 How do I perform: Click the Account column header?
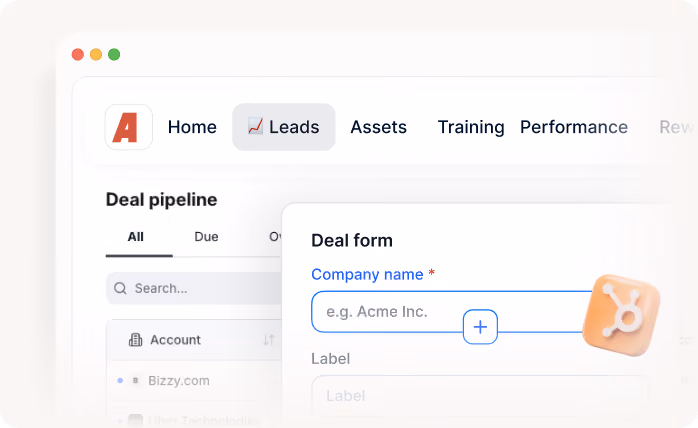pos(175,340)
